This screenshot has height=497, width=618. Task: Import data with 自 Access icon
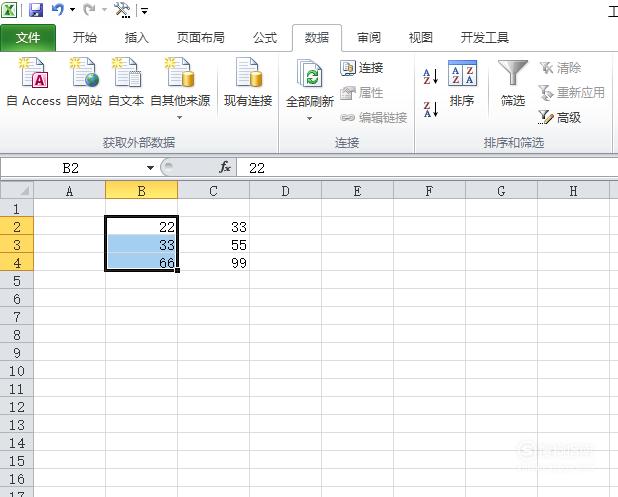34,82
